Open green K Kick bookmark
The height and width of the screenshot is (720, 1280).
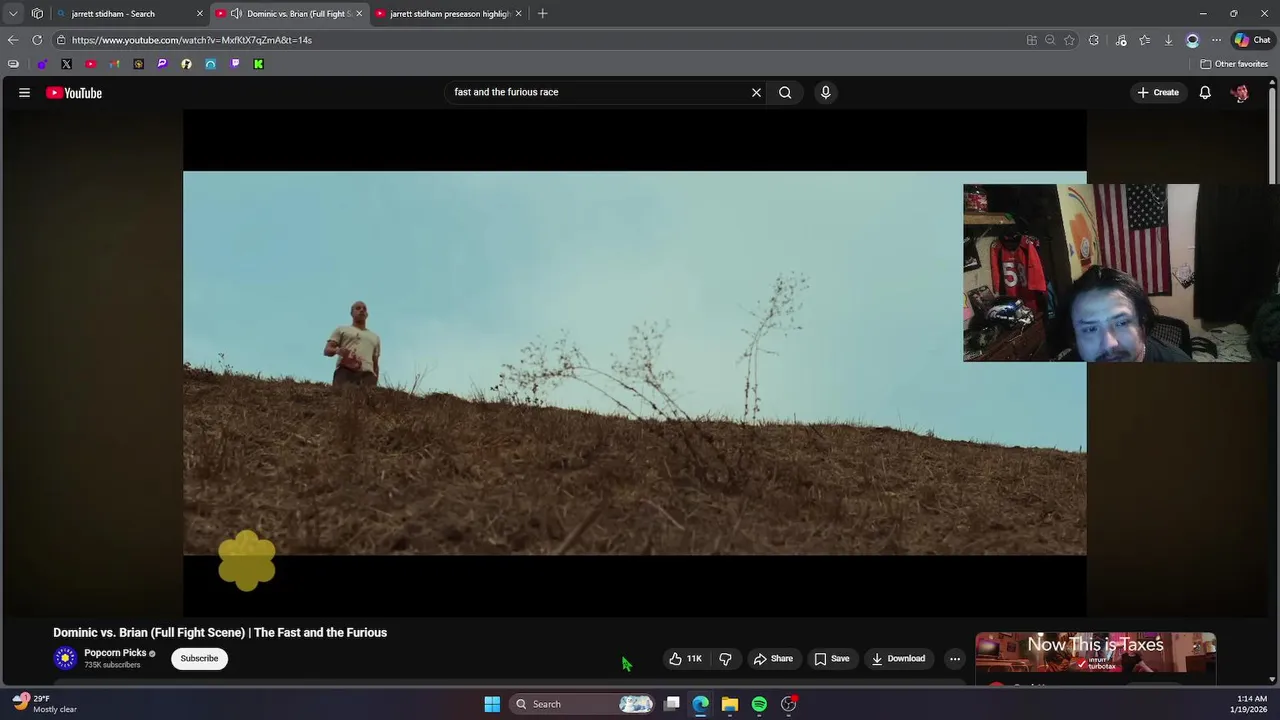point(258,64)
